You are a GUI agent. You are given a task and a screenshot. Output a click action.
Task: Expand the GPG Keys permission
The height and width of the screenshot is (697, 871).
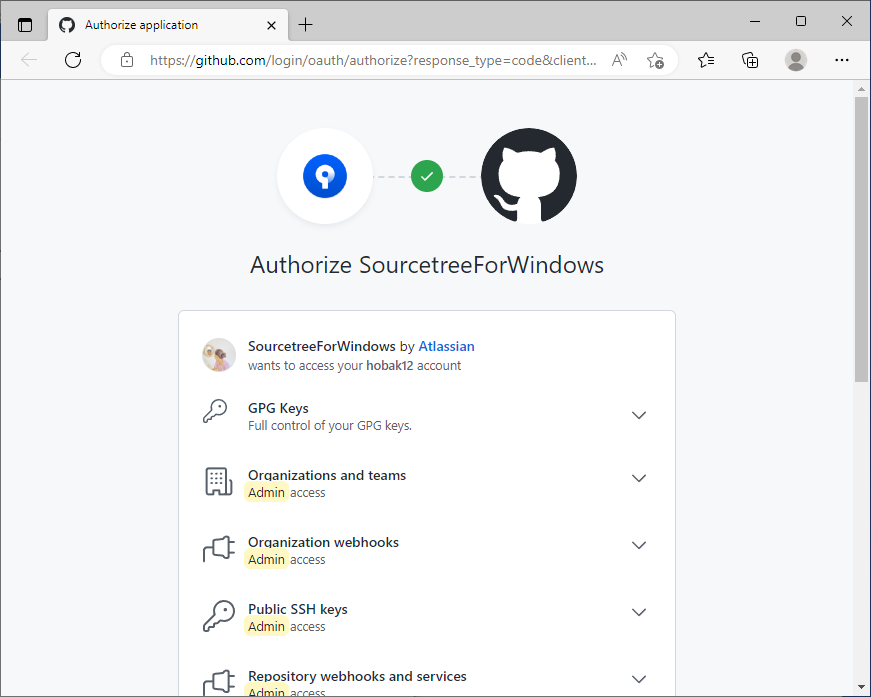tap(639, 415)
